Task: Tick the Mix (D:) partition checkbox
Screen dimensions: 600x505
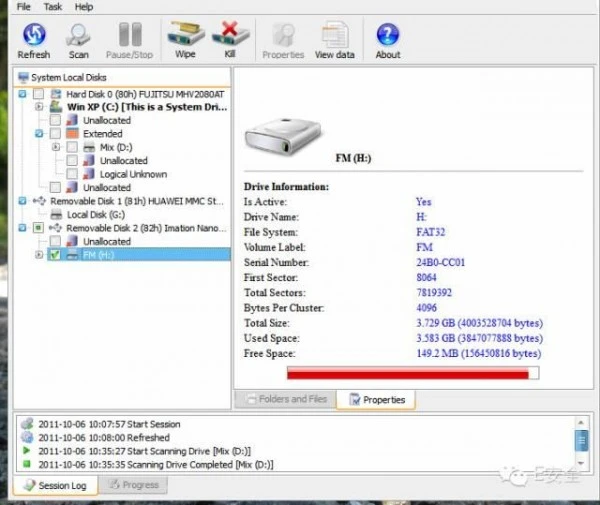Action: click(x=72, y=147)
